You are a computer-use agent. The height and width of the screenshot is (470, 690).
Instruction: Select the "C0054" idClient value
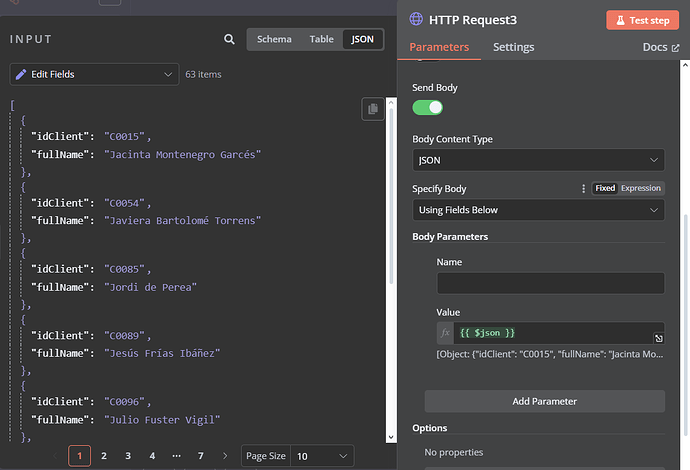tap(125, 203)
